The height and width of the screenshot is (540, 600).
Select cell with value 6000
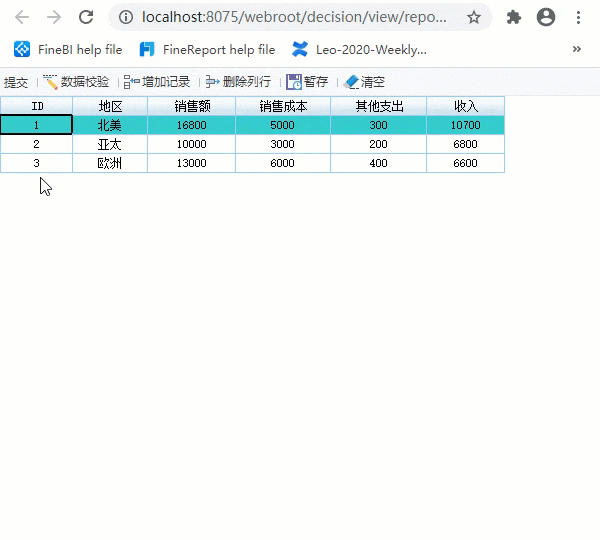click(x=283, y=163)
